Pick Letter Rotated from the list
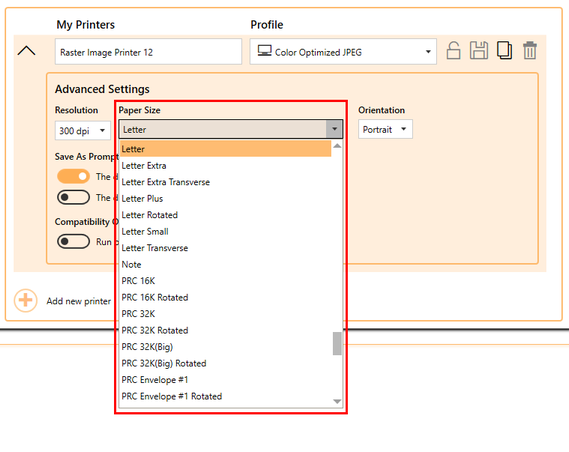This screenshot has height=452, width=569. tap(225, 215)
